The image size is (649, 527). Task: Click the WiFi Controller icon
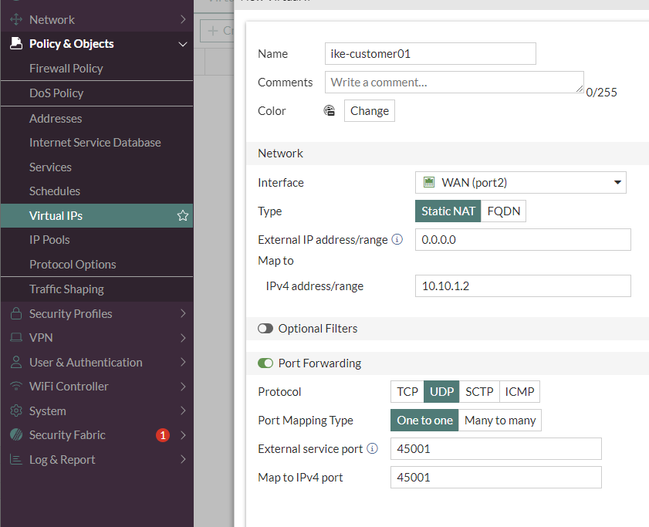click(16, 387)
